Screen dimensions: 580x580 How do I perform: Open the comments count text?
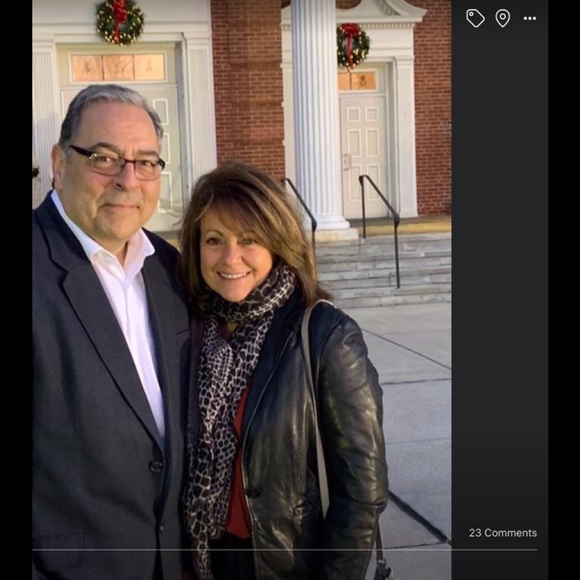pos(503,533)
